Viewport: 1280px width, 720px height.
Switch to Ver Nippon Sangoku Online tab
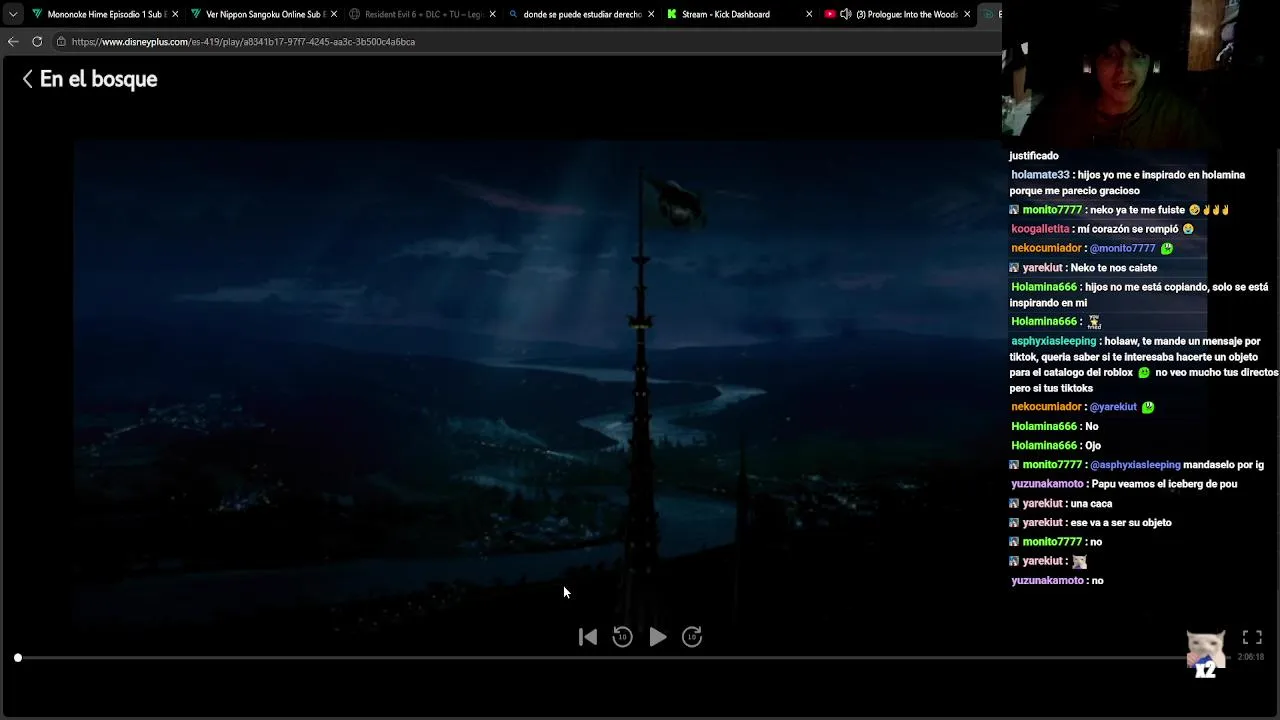263,14
